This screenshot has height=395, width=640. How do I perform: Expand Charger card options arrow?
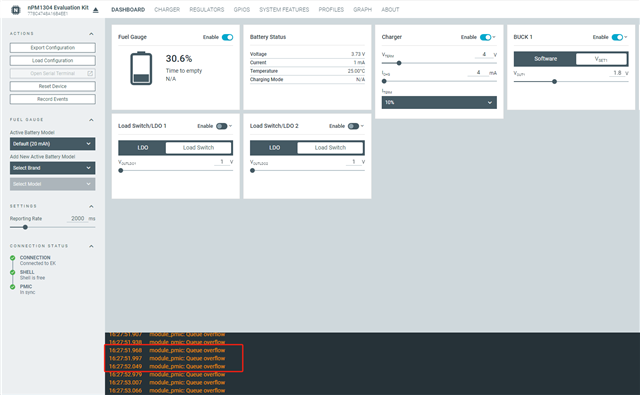coord(494,37)
